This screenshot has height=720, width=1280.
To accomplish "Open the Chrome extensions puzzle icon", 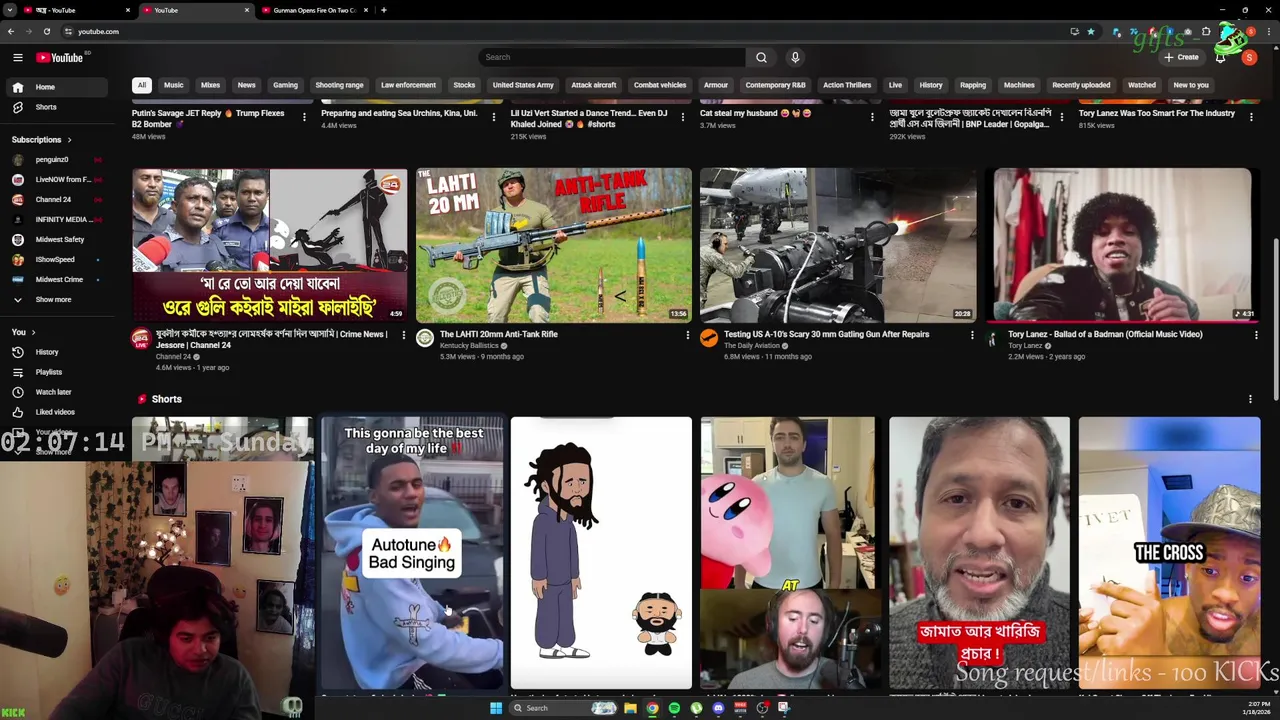I will [1206, 31].
